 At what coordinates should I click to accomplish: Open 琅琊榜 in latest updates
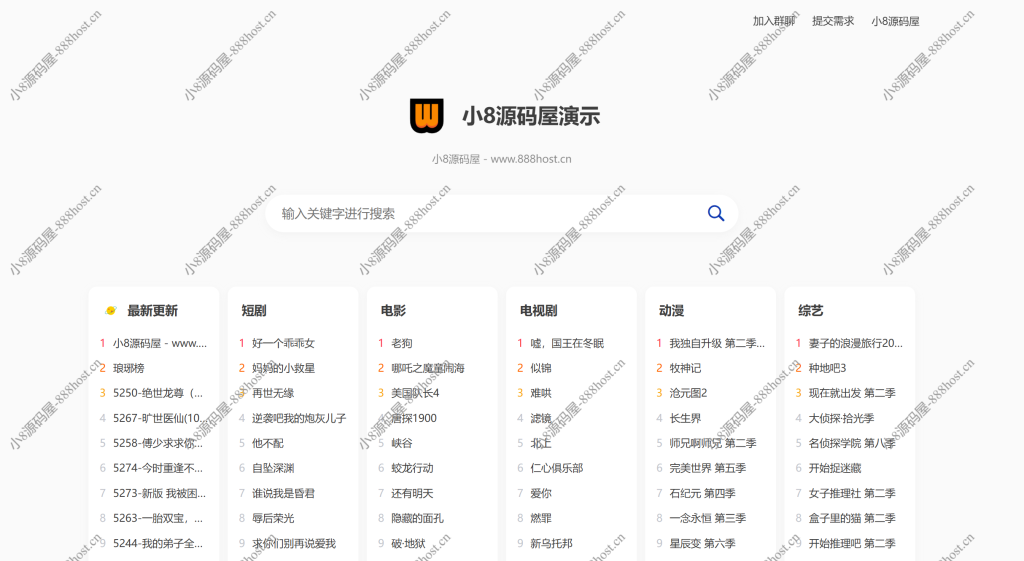(x=129, y=368)
